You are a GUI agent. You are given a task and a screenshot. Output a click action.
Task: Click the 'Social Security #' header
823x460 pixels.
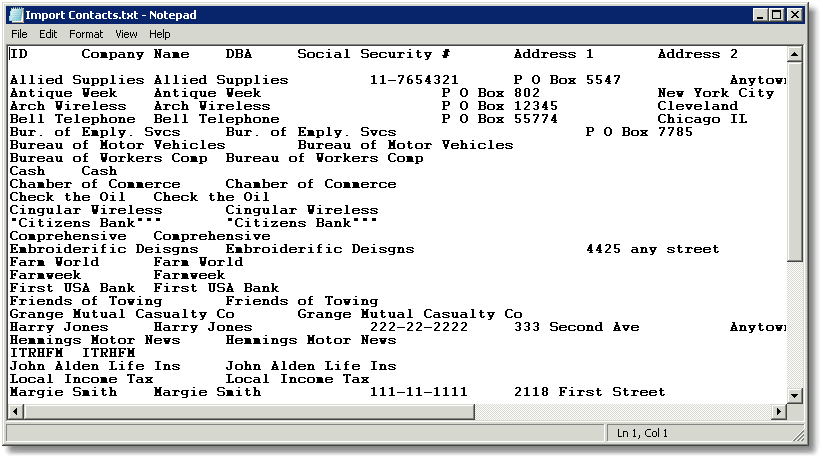click(373, 54)
